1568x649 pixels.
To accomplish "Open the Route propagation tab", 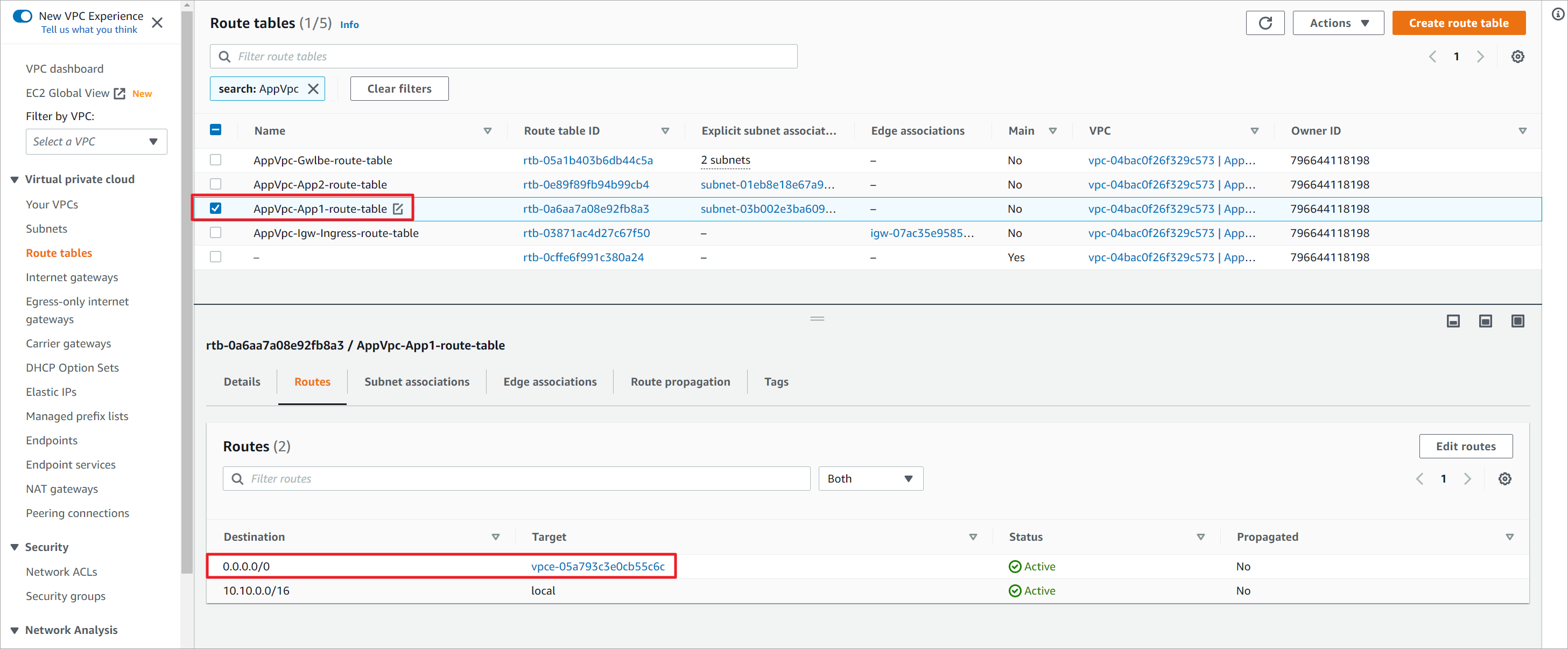I will tap(680, 382).
